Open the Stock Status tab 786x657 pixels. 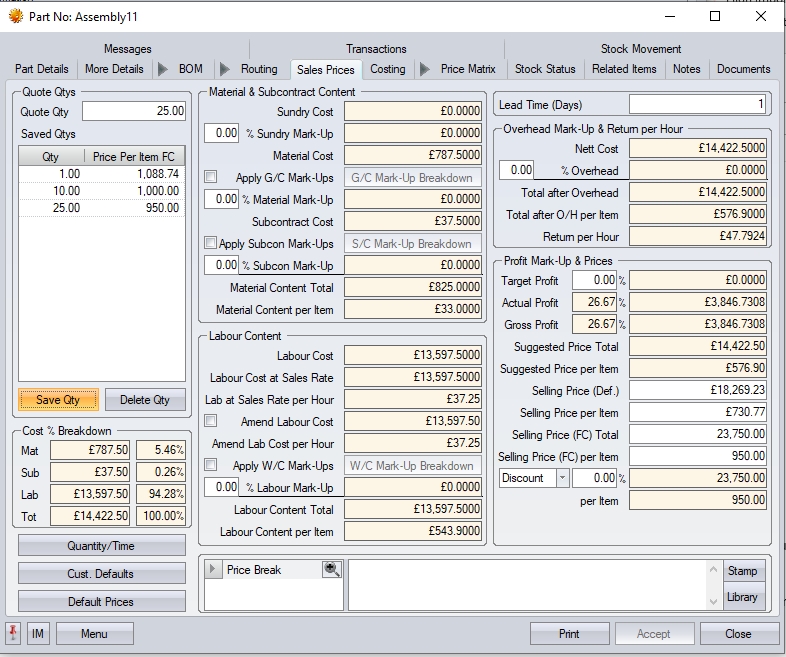tap(545, 69)
